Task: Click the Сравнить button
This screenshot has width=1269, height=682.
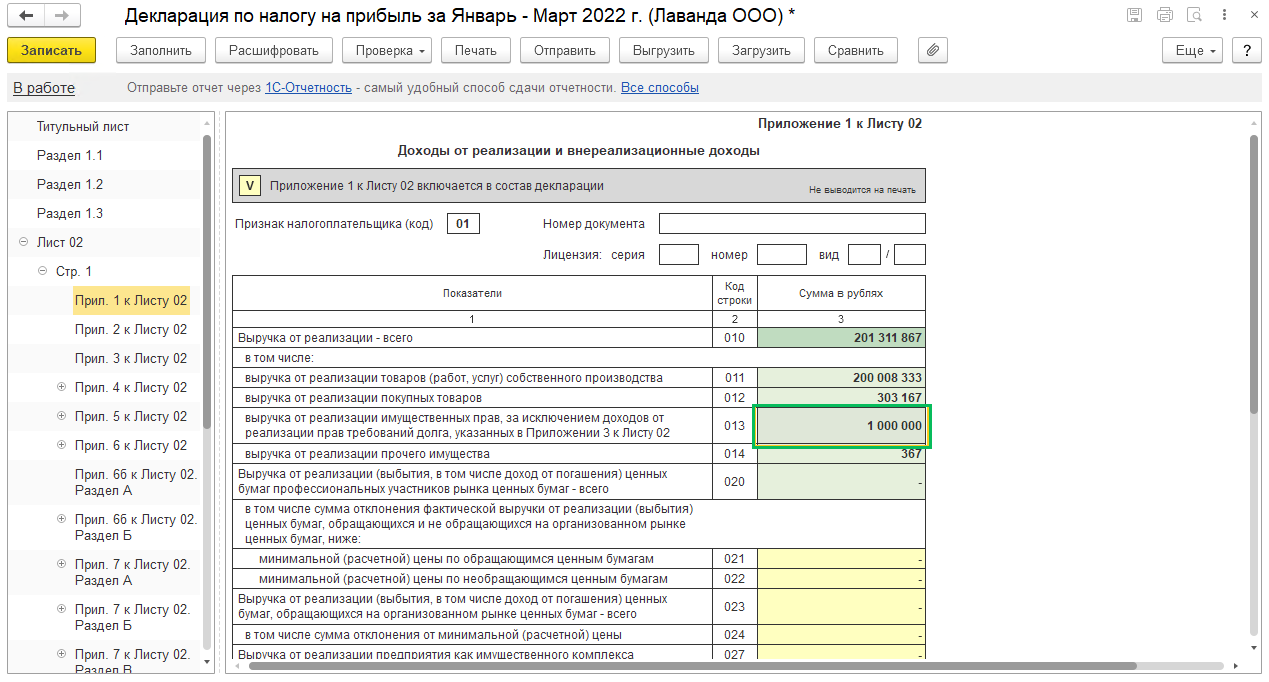Action: point(856,50)
